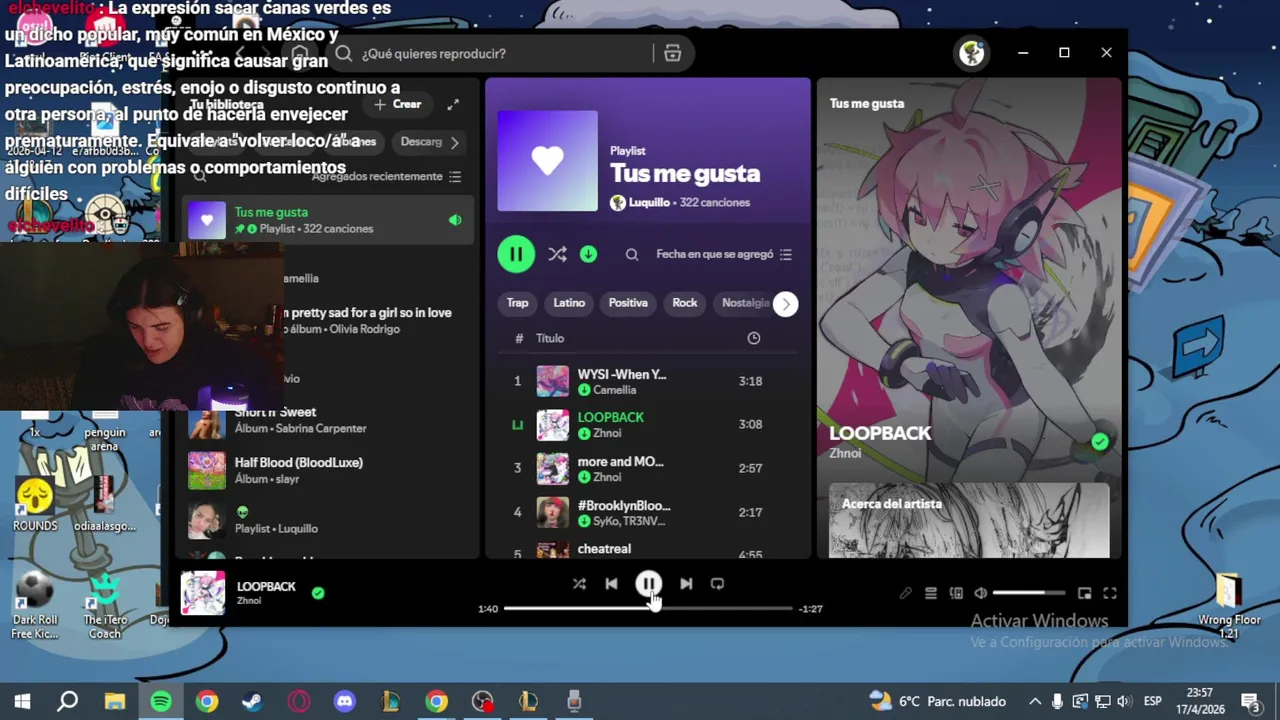
Task: Open File Explorer from the taskbar
Action: point(115,701)
